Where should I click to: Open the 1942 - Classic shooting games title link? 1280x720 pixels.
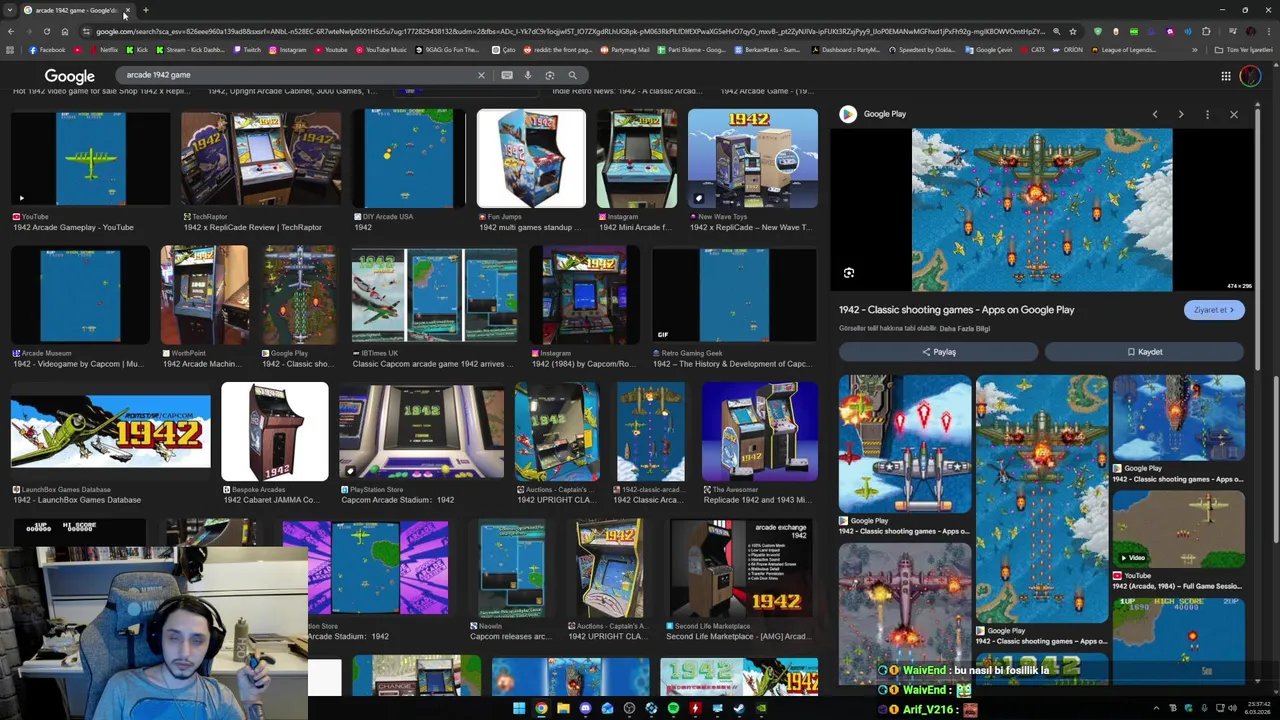[956, 310]
